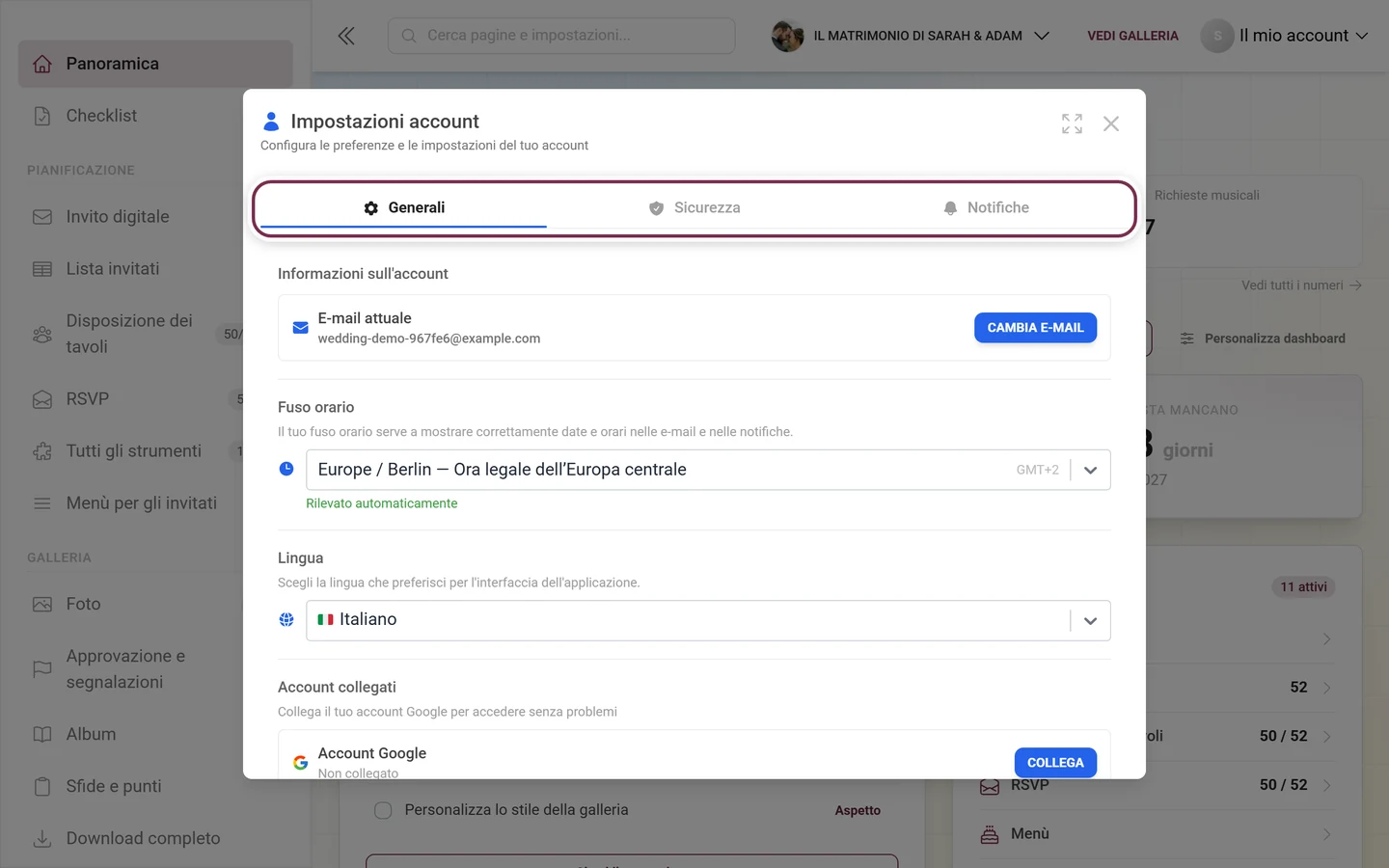
Task: Click the CAMBIA E-MAIL button
Action: click(1035, 328)
